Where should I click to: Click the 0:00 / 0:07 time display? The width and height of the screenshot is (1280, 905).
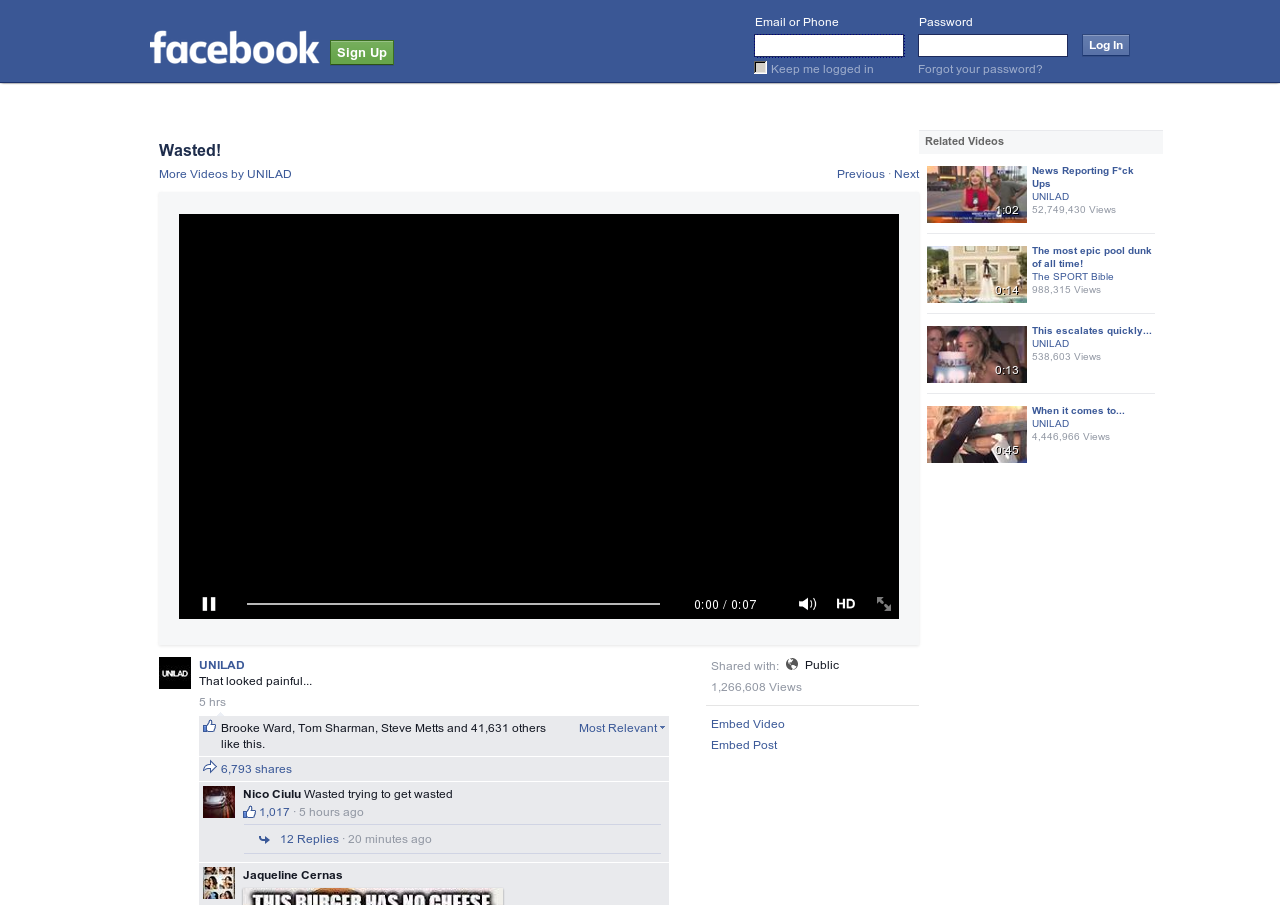(725, 605)
